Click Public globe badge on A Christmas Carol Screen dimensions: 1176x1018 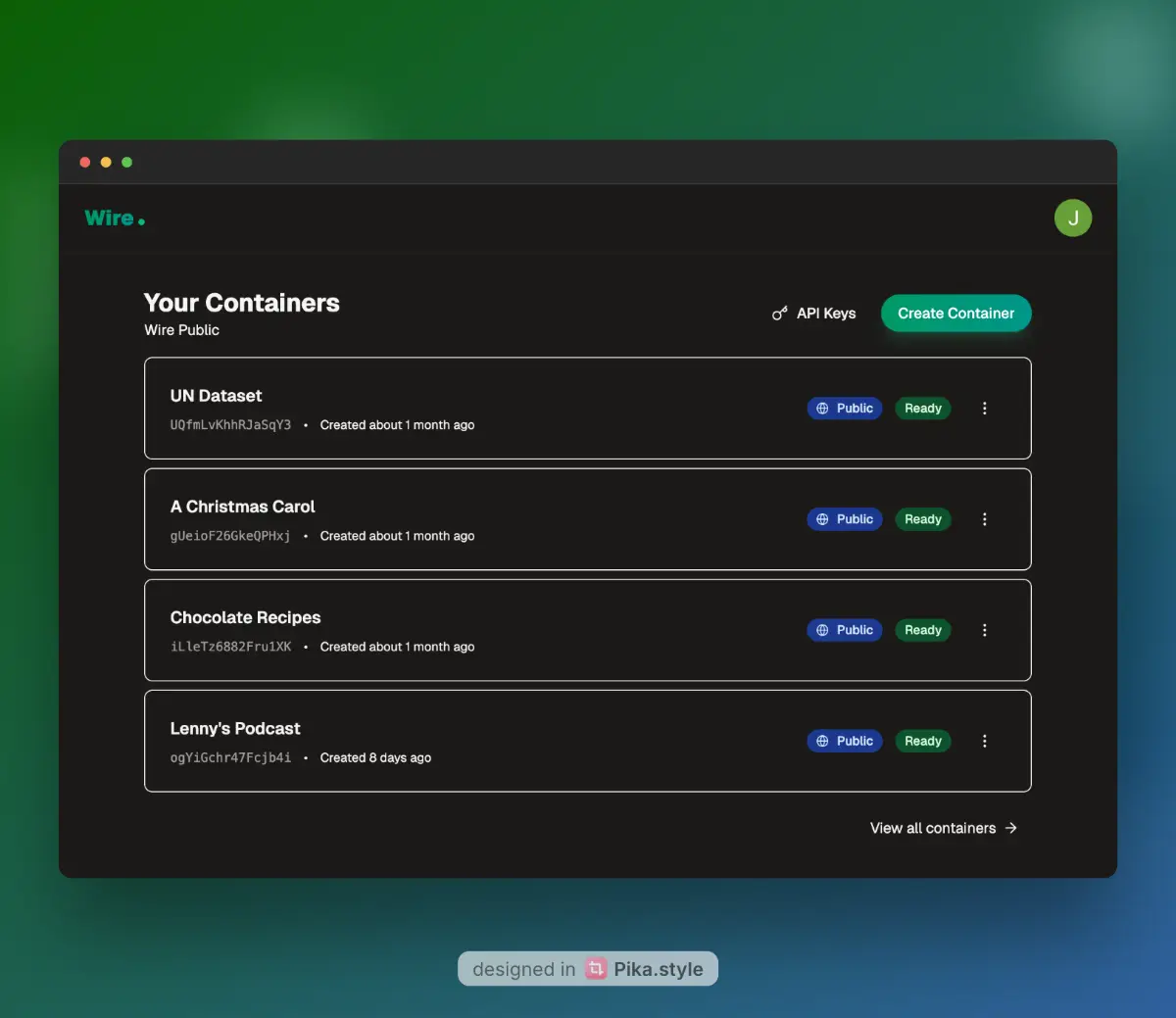[x=844, y=519]
